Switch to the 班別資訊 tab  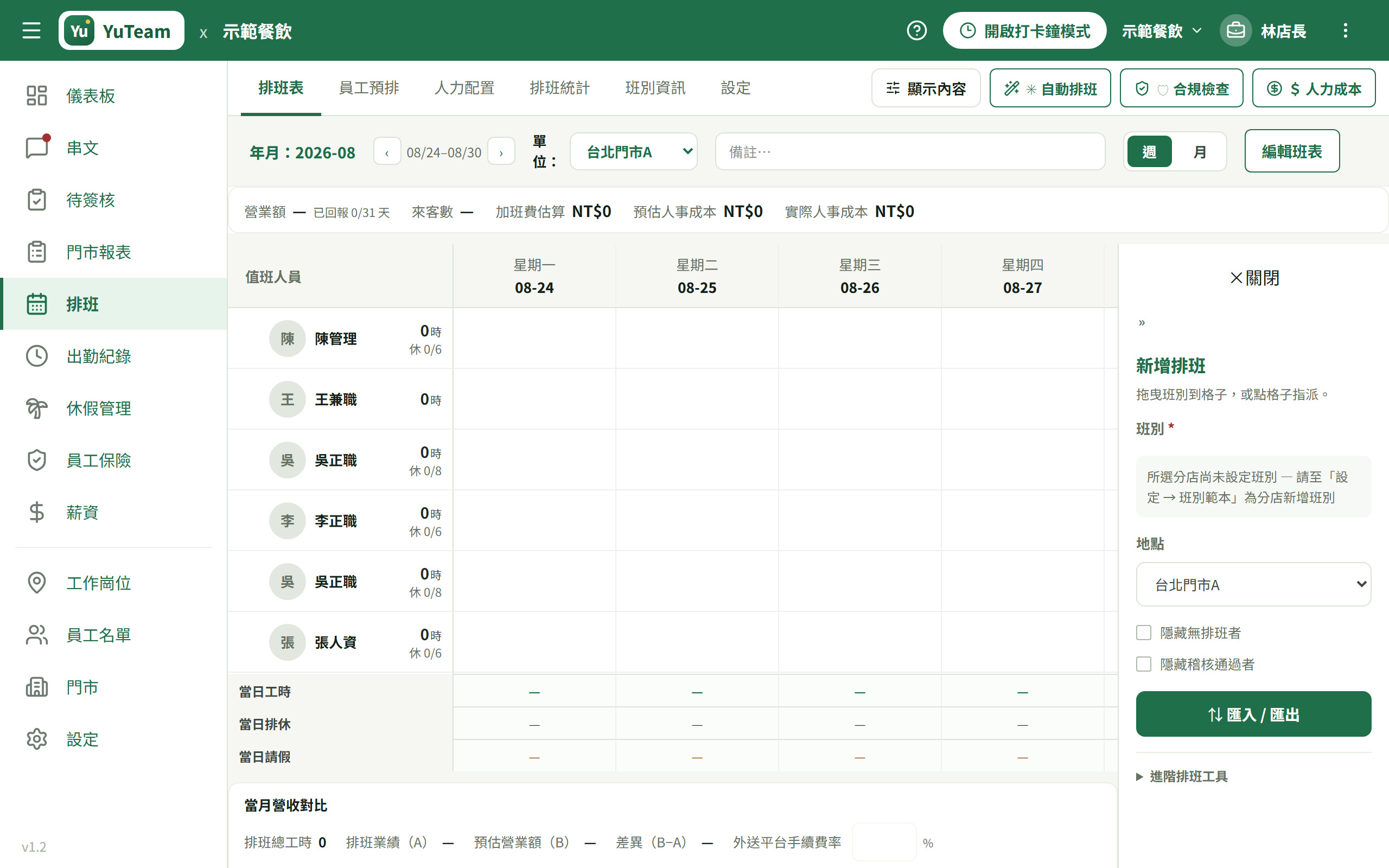click(x=655, y=88)
